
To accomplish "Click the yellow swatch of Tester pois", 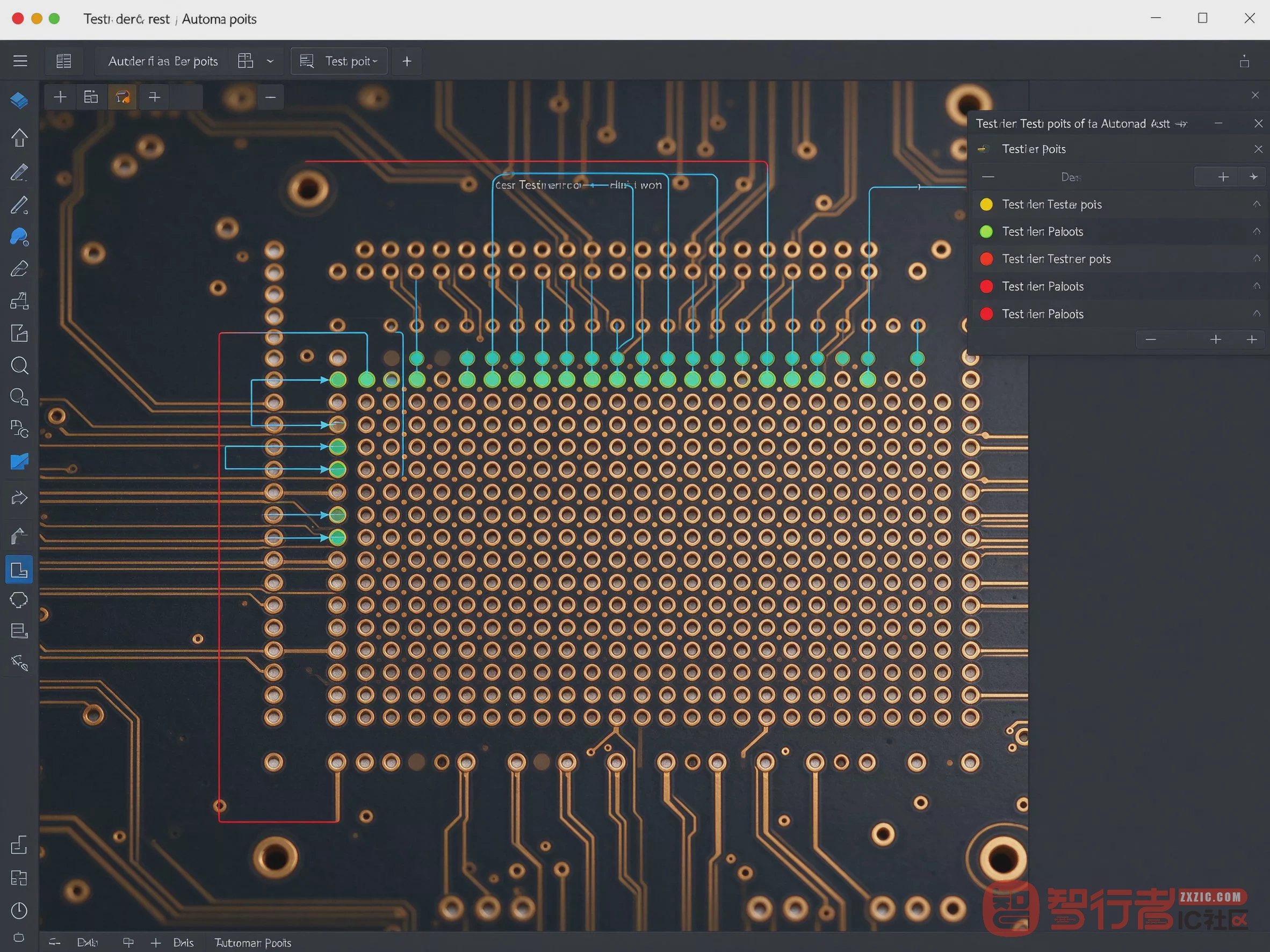I will 986,204.
